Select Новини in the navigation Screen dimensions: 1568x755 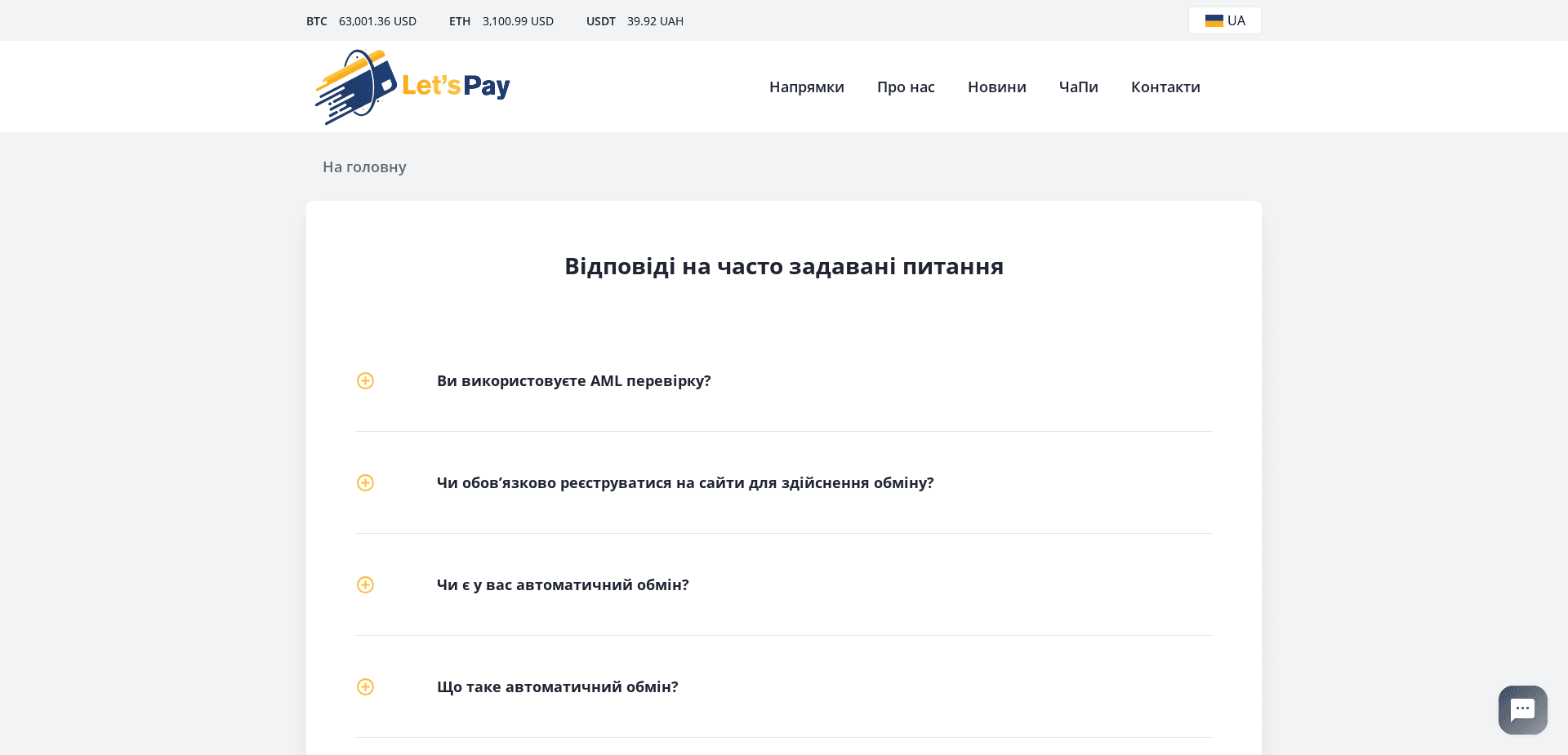996,87
